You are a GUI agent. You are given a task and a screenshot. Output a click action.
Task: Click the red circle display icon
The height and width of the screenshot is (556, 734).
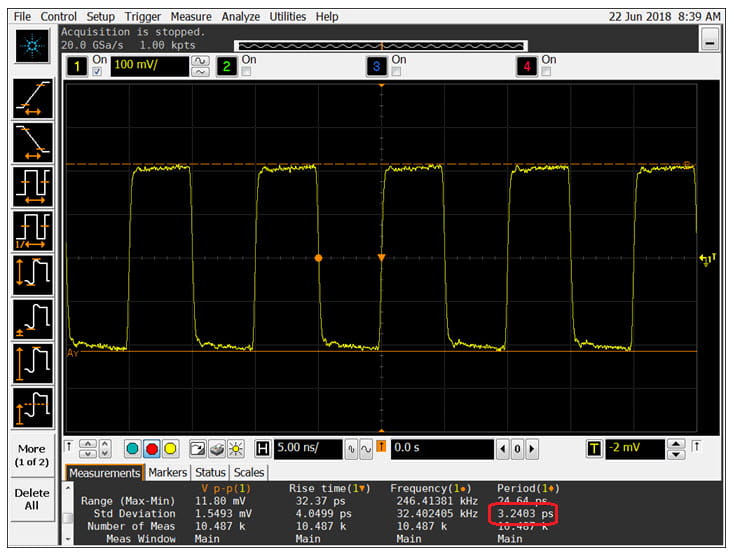click(153, 449)
